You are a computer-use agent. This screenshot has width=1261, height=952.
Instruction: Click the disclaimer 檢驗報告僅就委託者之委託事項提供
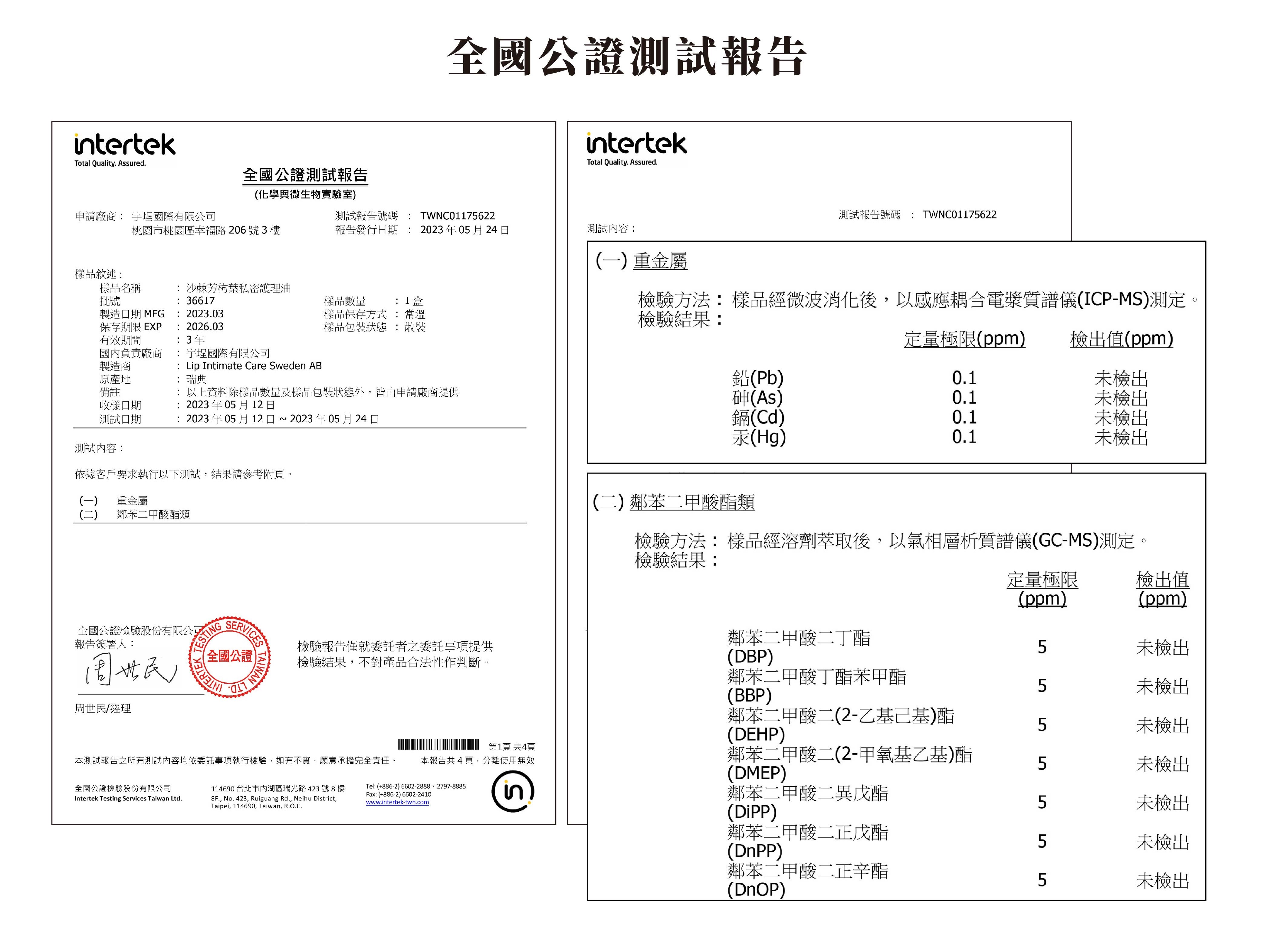click(395, 646)
